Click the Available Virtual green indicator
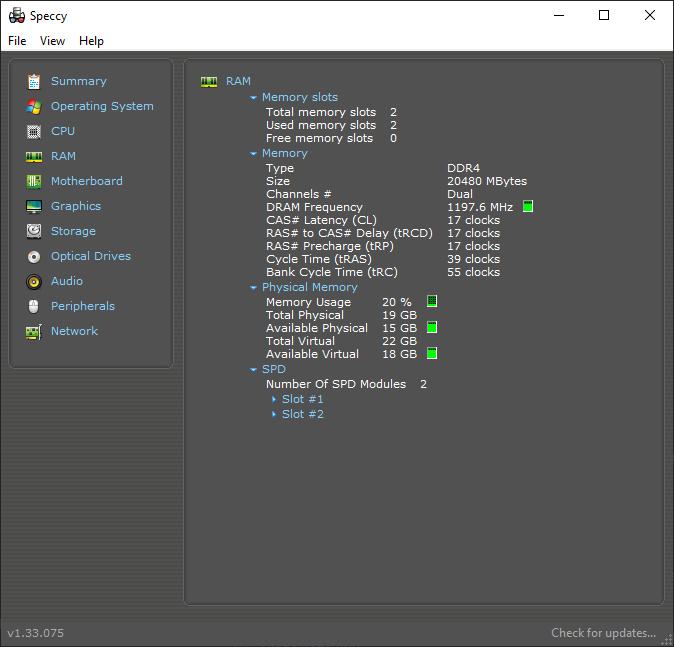 [432, 353]
